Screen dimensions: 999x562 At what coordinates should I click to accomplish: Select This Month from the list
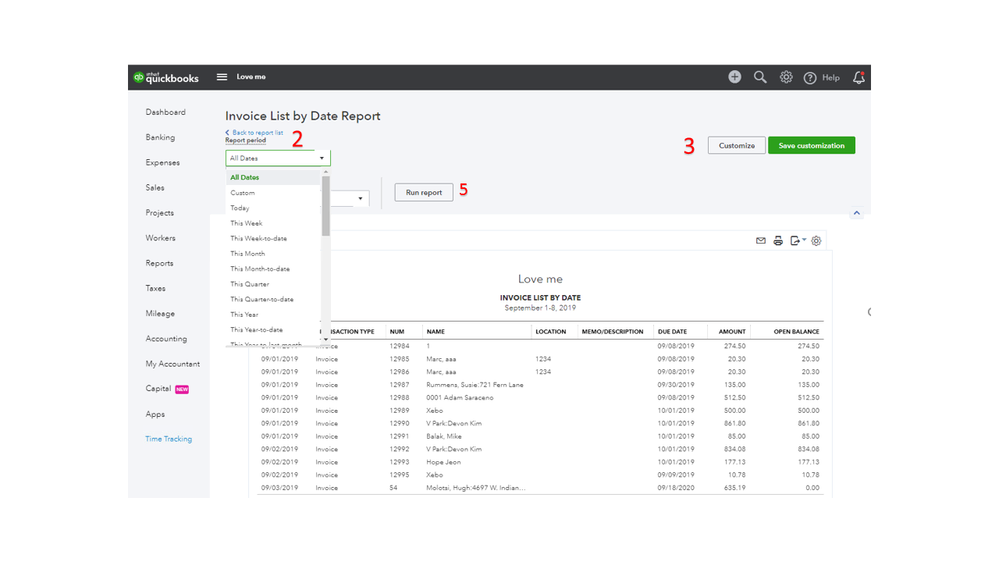[x=248, y=254]
